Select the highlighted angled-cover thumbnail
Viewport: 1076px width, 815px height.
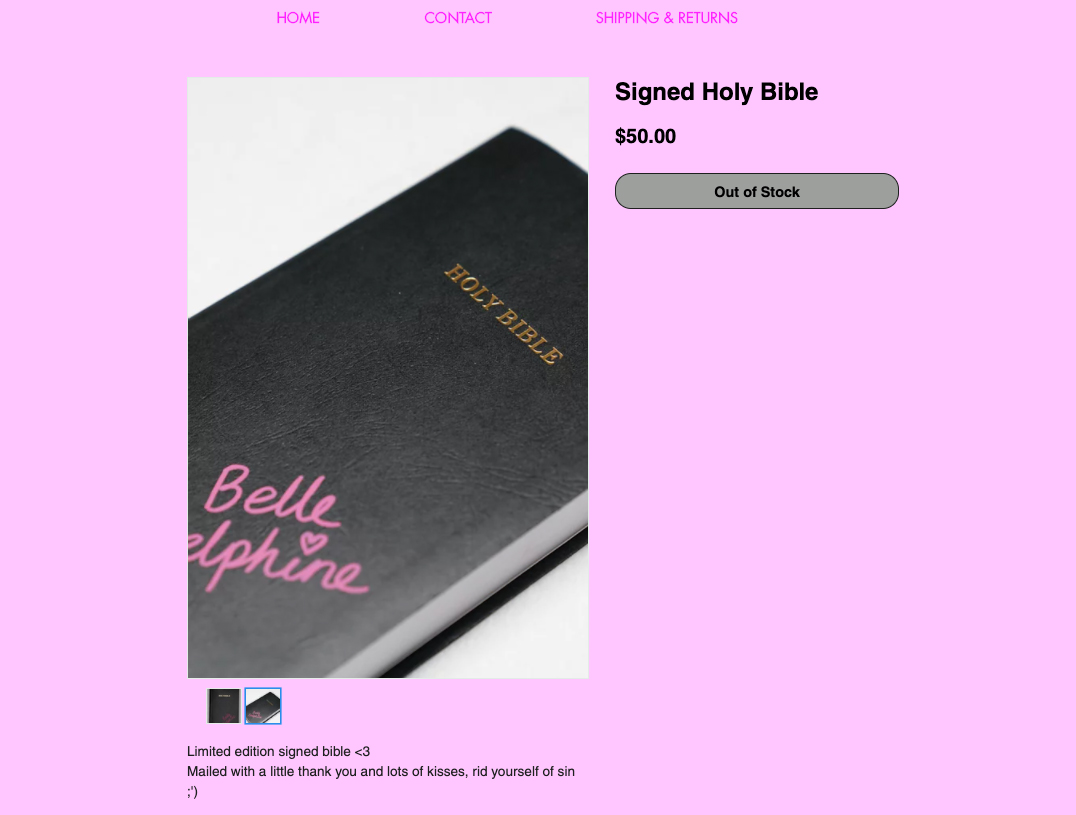263,706
